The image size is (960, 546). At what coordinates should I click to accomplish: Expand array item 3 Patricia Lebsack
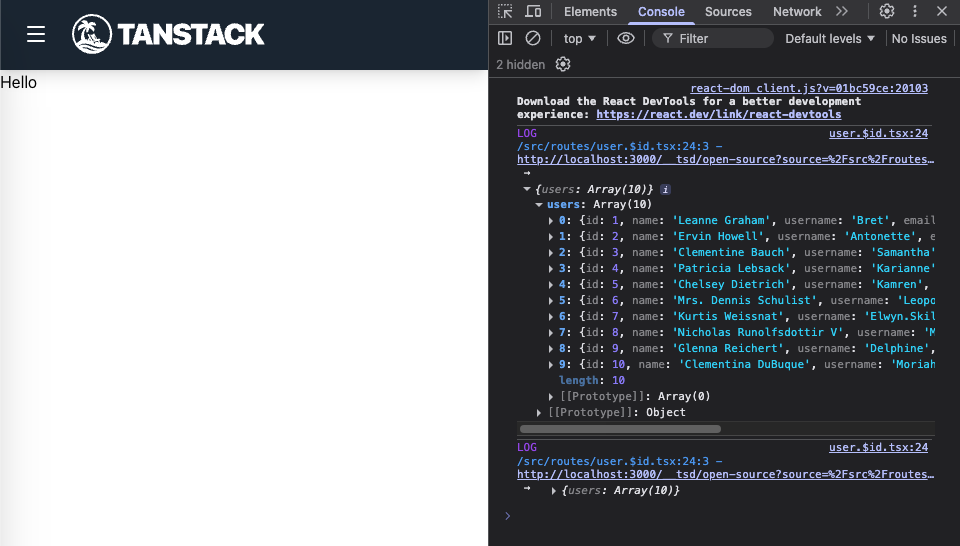pyautogui.click(x=551, y=268)
